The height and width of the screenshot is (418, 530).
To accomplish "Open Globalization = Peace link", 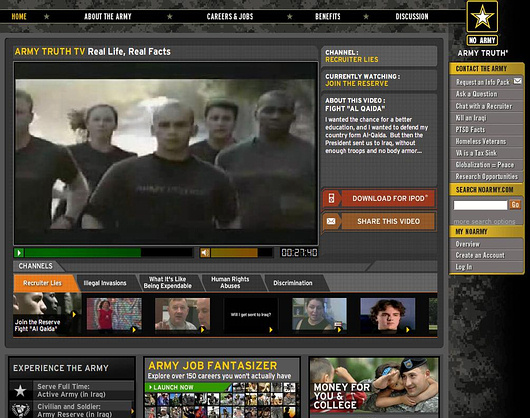I will [485, 165].
